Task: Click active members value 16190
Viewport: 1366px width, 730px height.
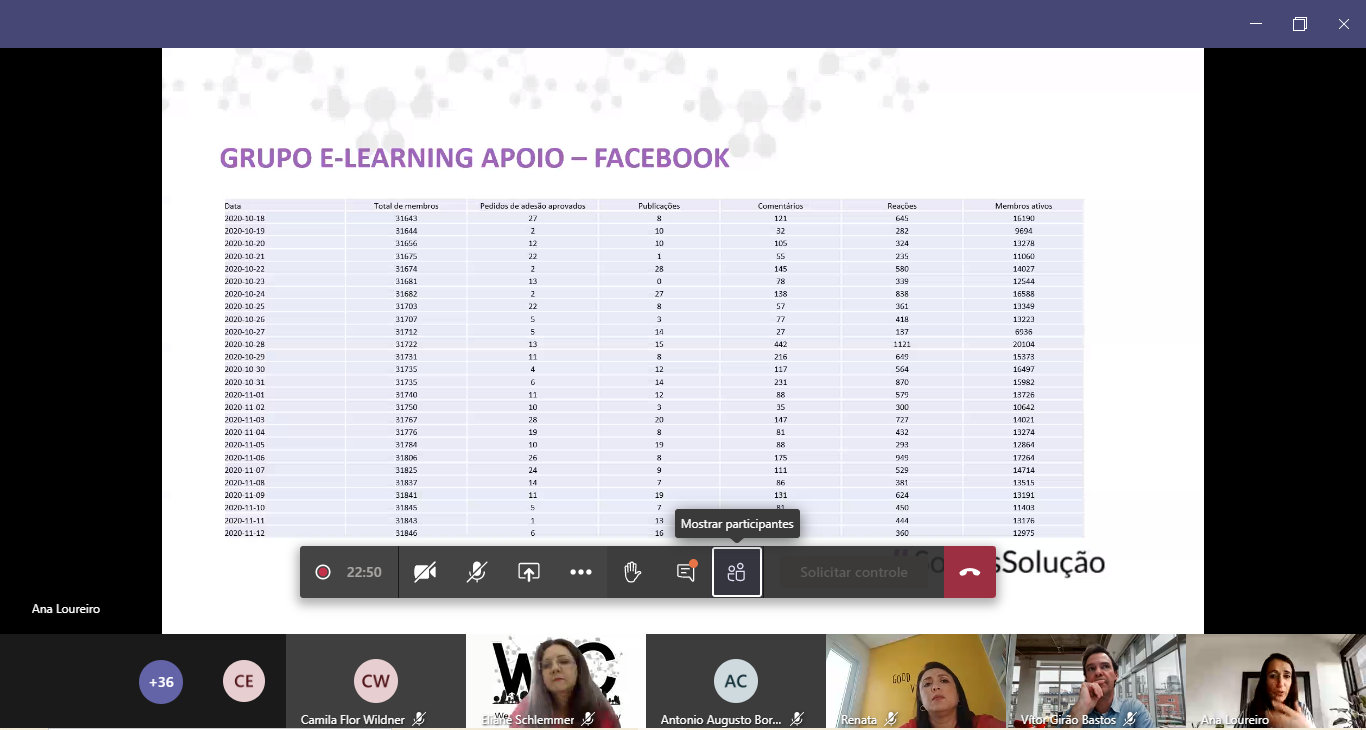Action: pyautogui.click(x=1023, y=218)
